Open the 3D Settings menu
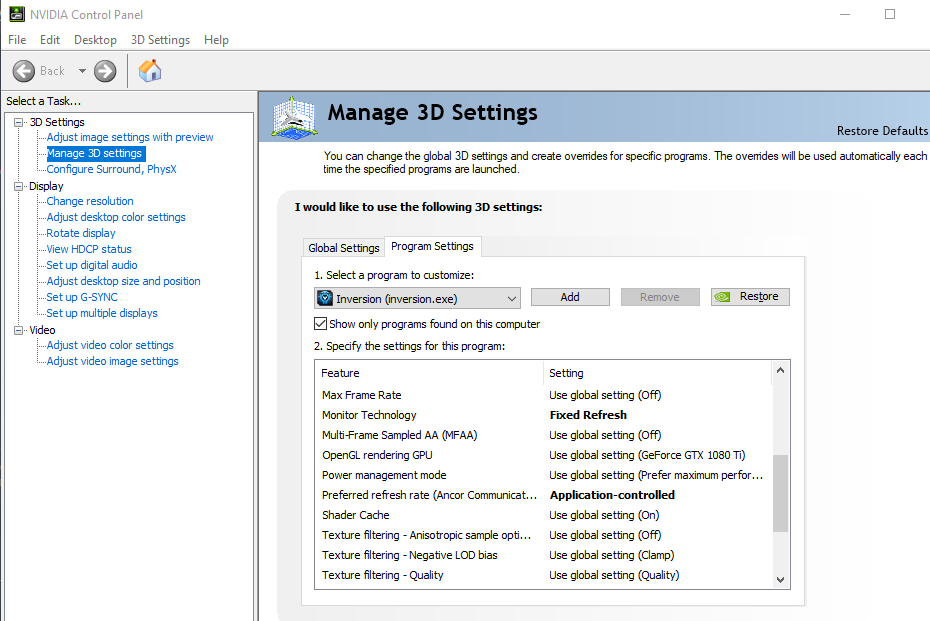Screen dimensions: 930x621 point(160,40)
